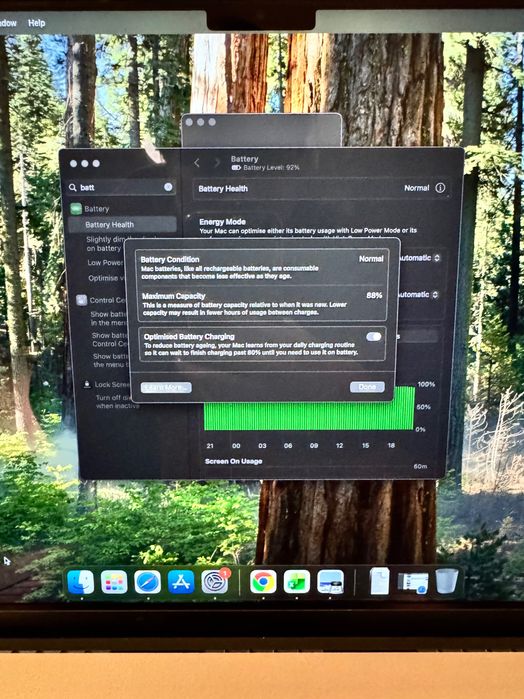Click the 'Maximum Capacity' label
The width and height of the screenshot is (524, 699).
pyautogui.click(x=173, y=296)
